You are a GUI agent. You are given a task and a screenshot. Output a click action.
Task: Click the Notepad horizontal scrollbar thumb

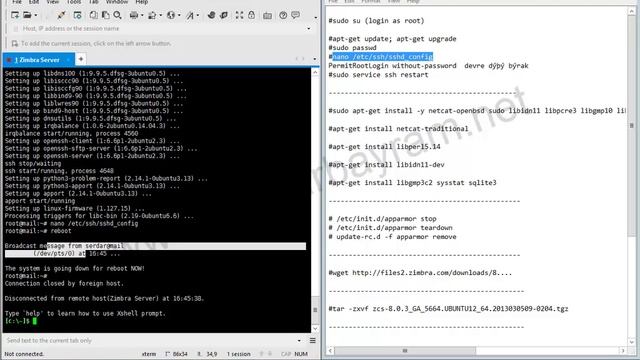405,351
